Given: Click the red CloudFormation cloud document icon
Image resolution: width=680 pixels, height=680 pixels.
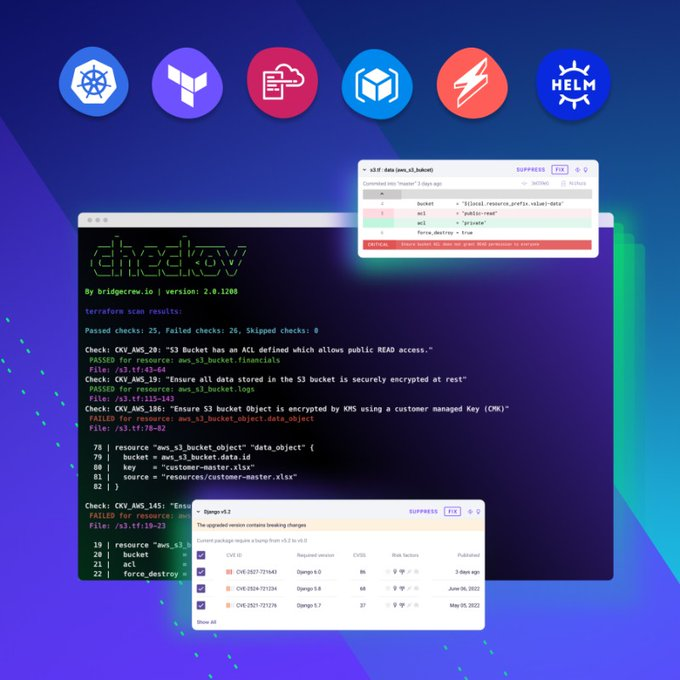Looking at the screenshot, I should coord(282,82).
